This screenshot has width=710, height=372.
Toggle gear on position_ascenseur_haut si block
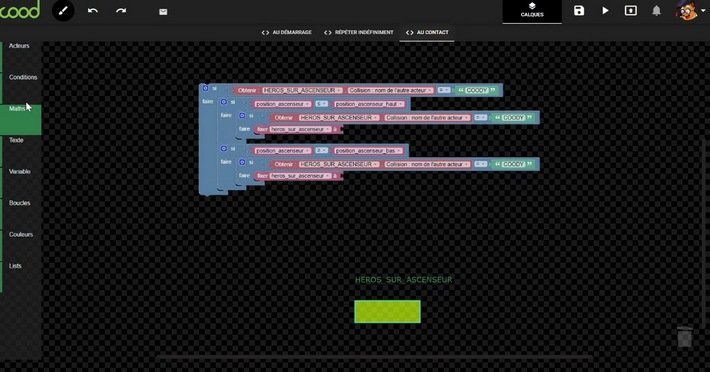[x=224, y=102]
